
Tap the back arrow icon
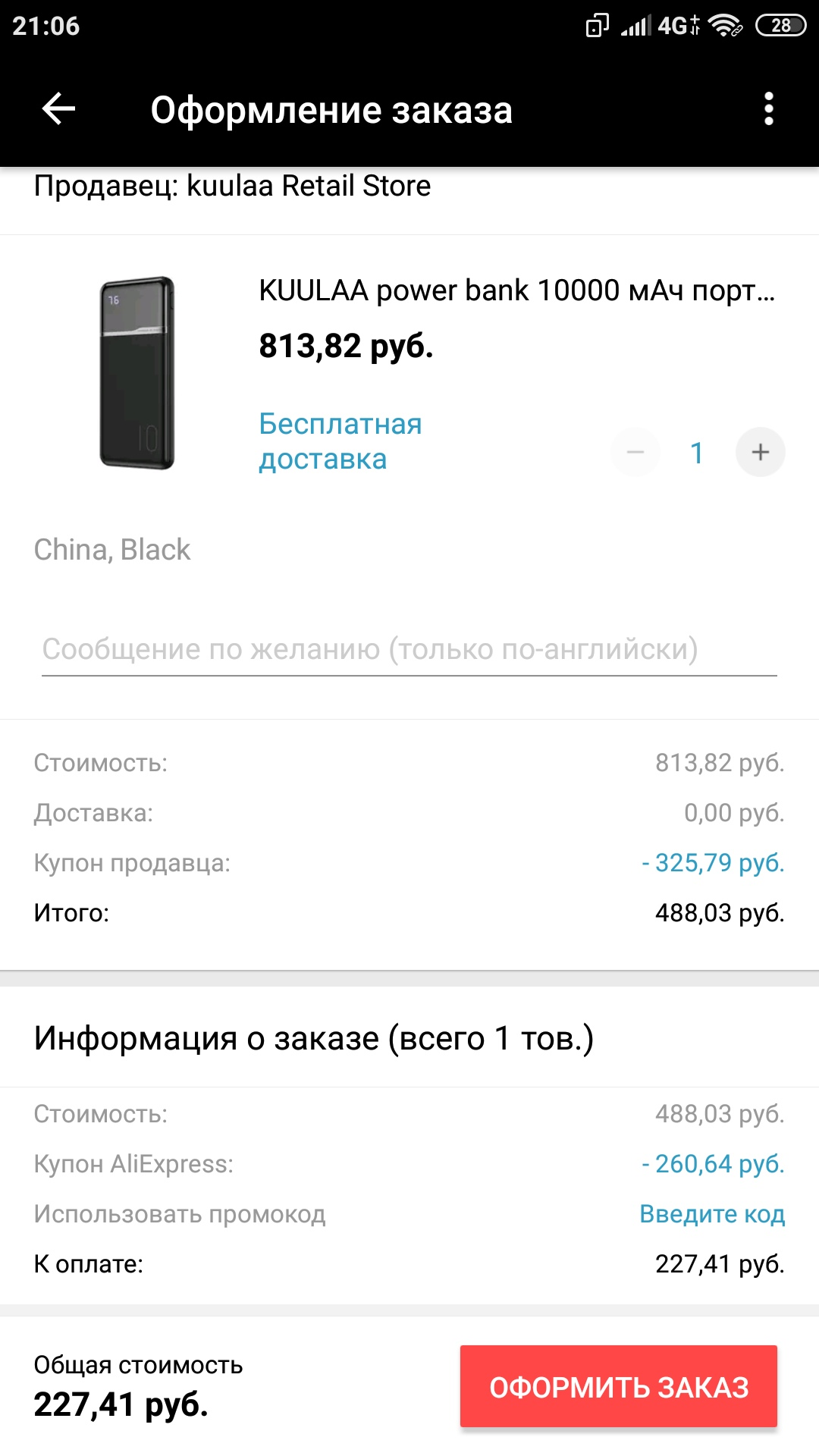click(x=58, y=109)
